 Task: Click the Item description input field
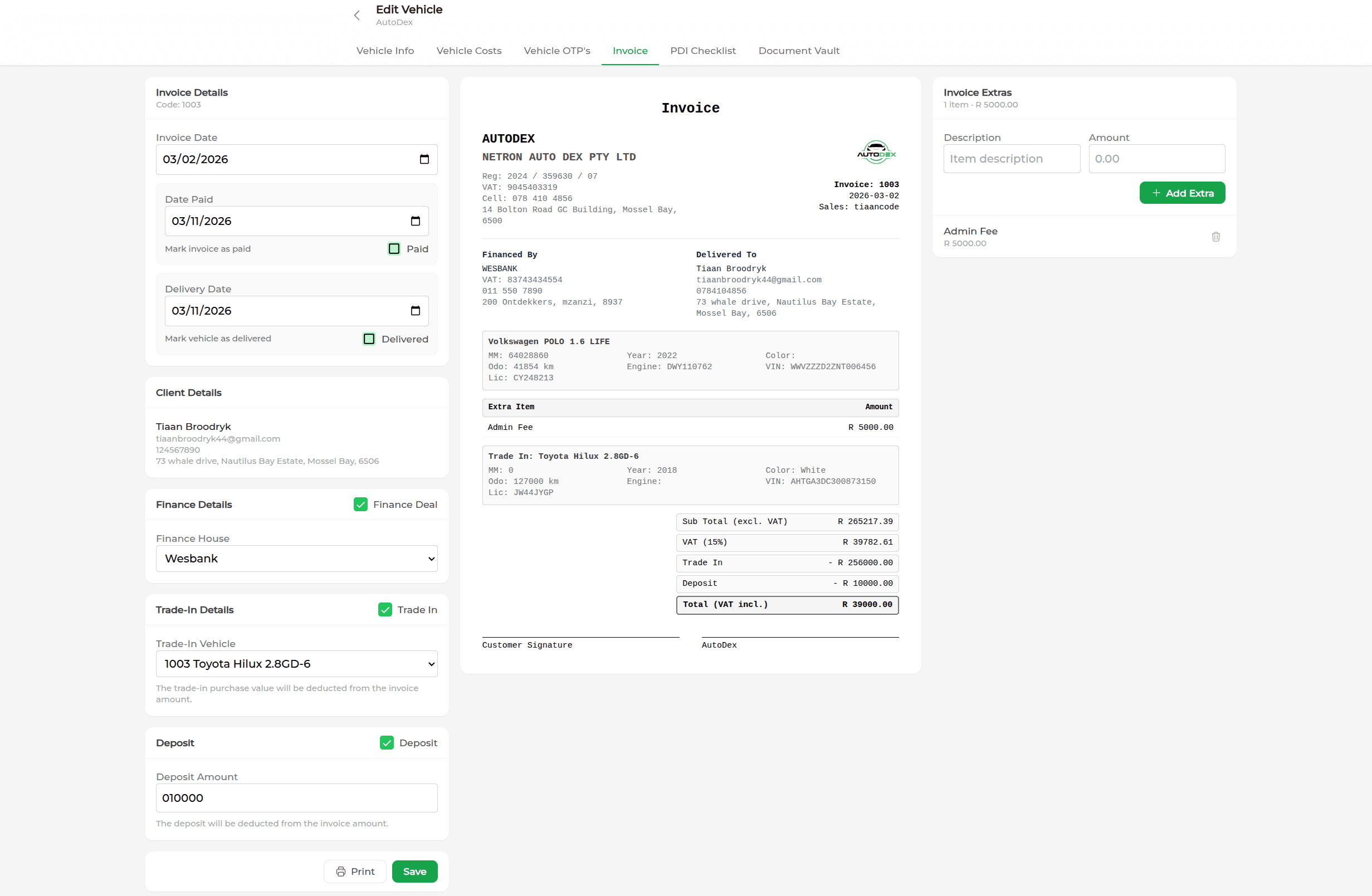(1012, 159)
